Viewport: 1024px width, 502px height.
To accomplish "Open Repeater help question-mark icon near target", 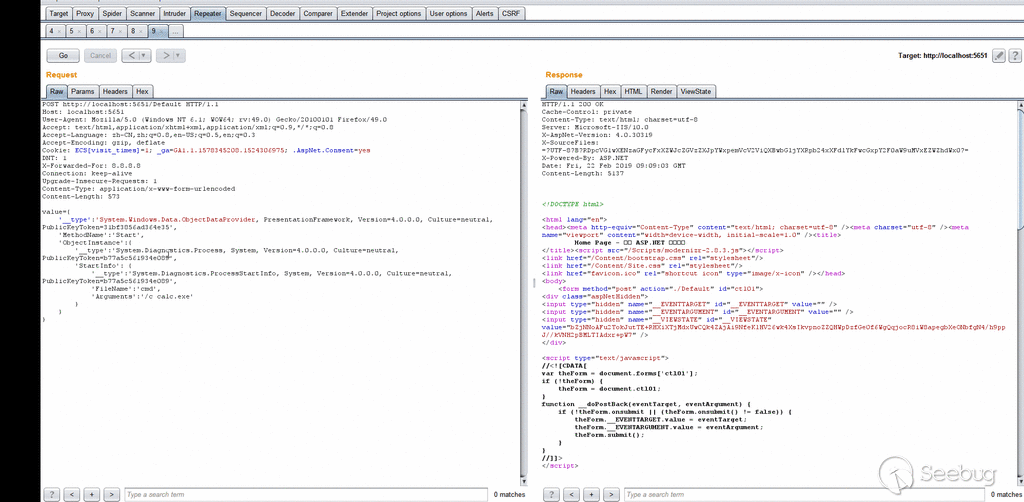I will [1014, 56].
